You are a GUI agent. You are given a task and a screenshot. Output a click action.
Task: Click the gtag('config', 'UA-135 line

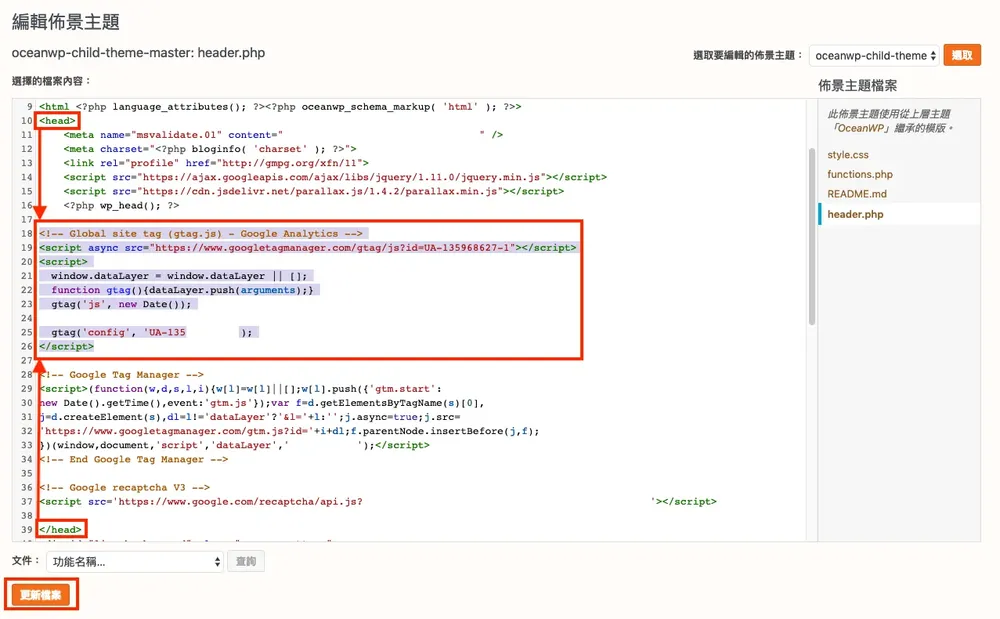point(151,332)
